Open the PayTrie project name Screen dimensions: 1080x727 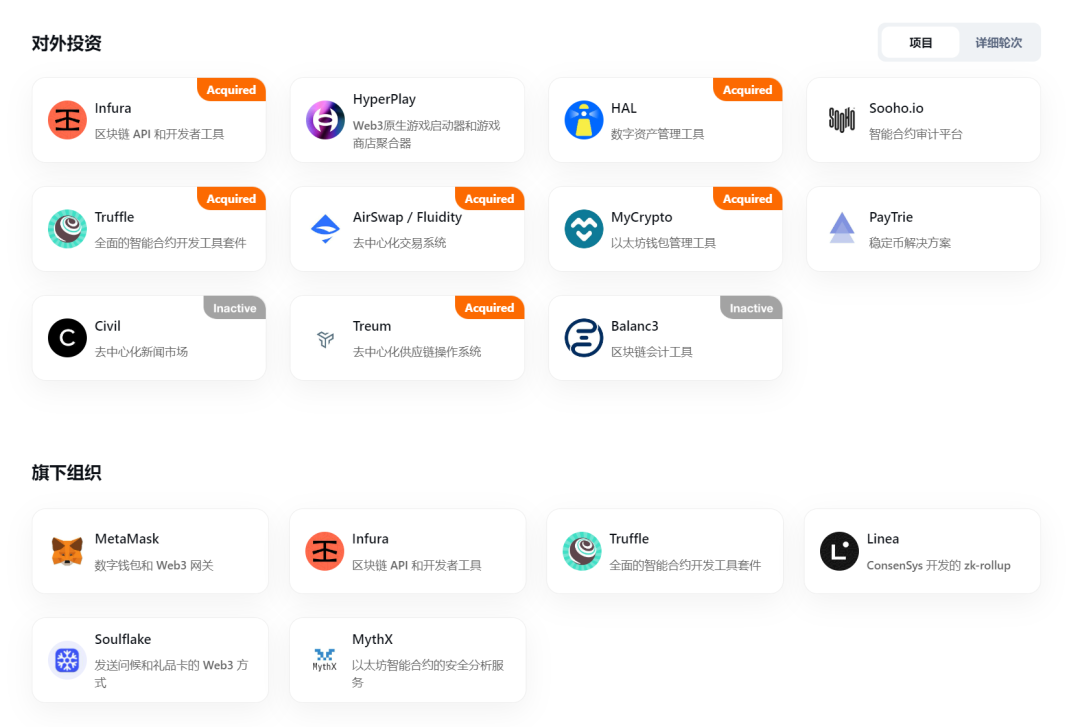point(891,217)
